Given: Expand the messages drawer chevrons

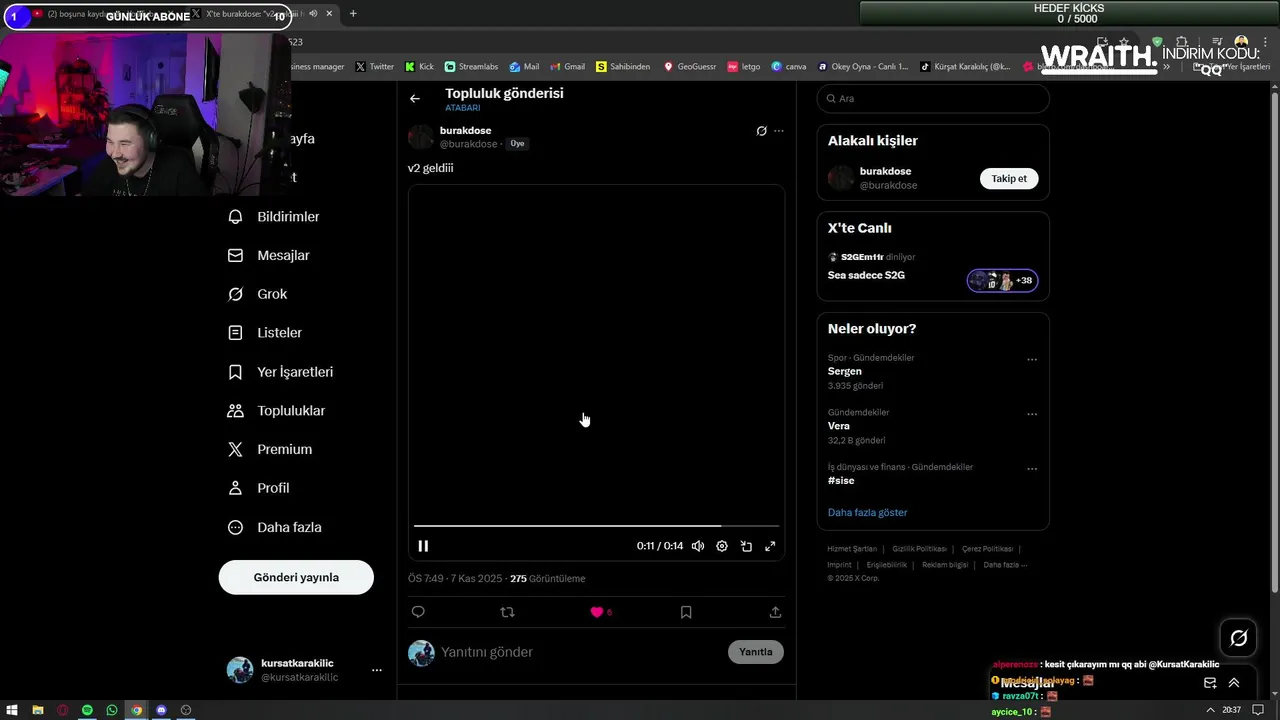Looking at the screenshot, I should coord(1234,683).
